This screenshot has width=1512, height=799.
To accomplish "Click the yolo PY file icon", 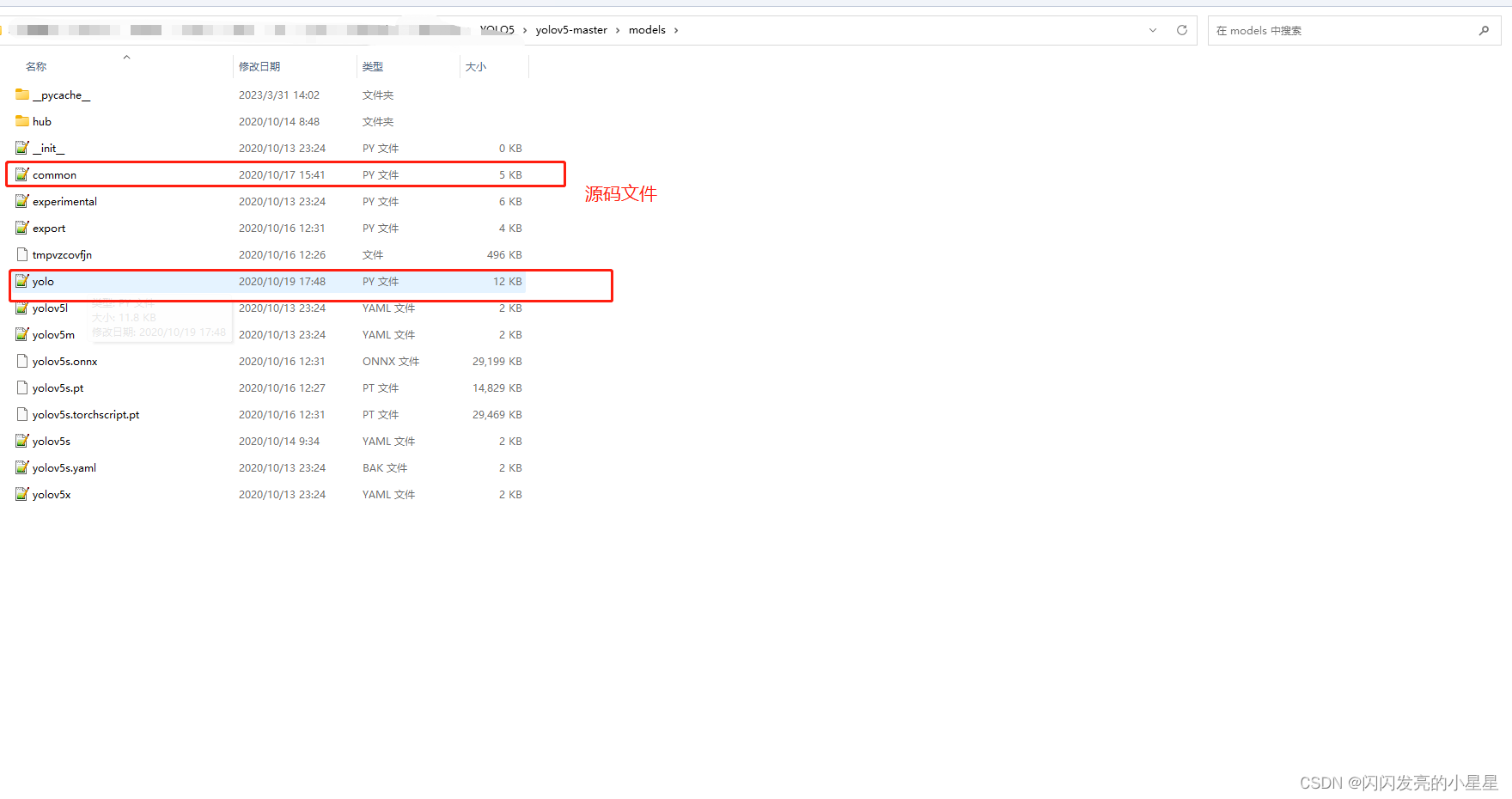I will tap(22, 281).
